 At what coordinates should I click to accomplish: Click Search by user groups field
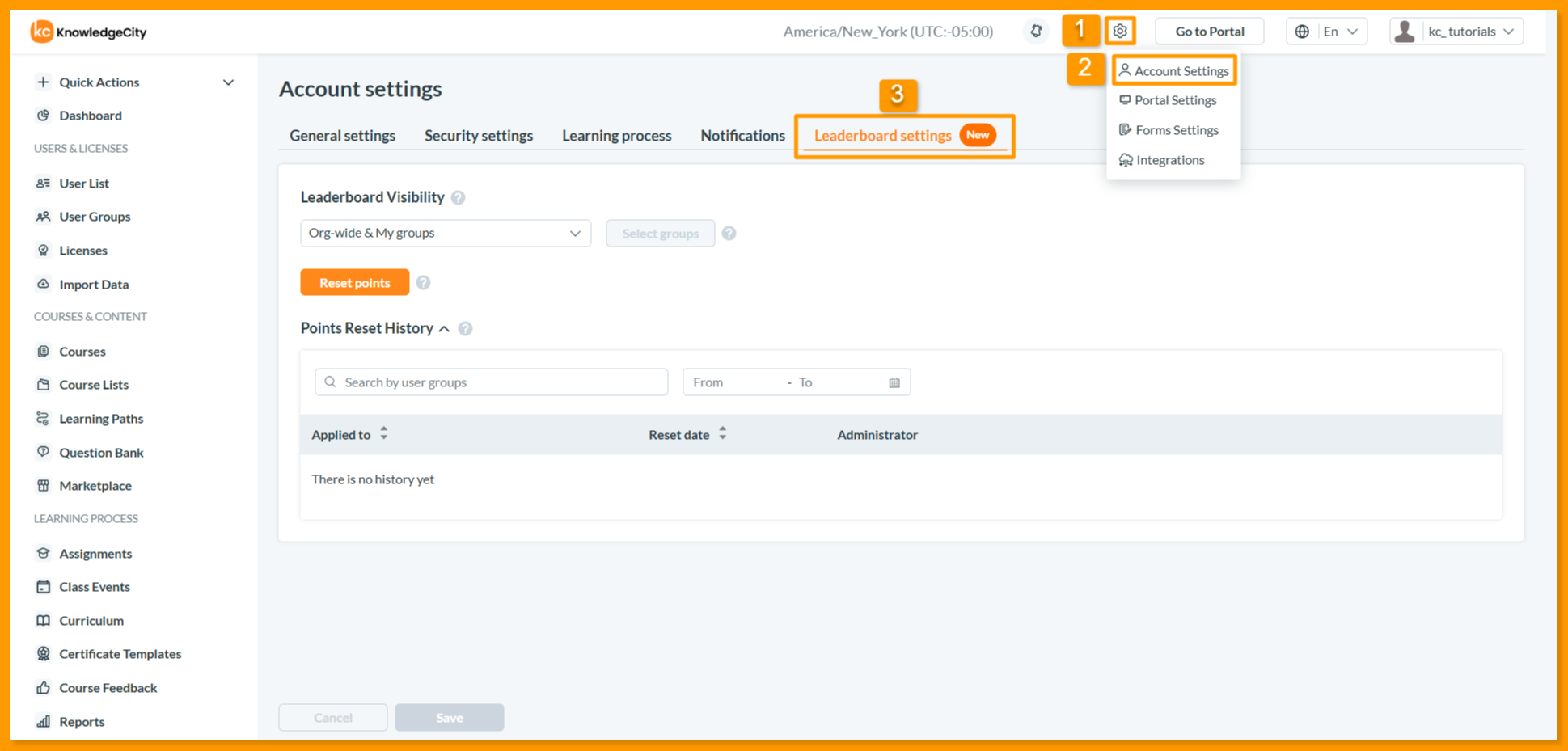click(492, 382)
